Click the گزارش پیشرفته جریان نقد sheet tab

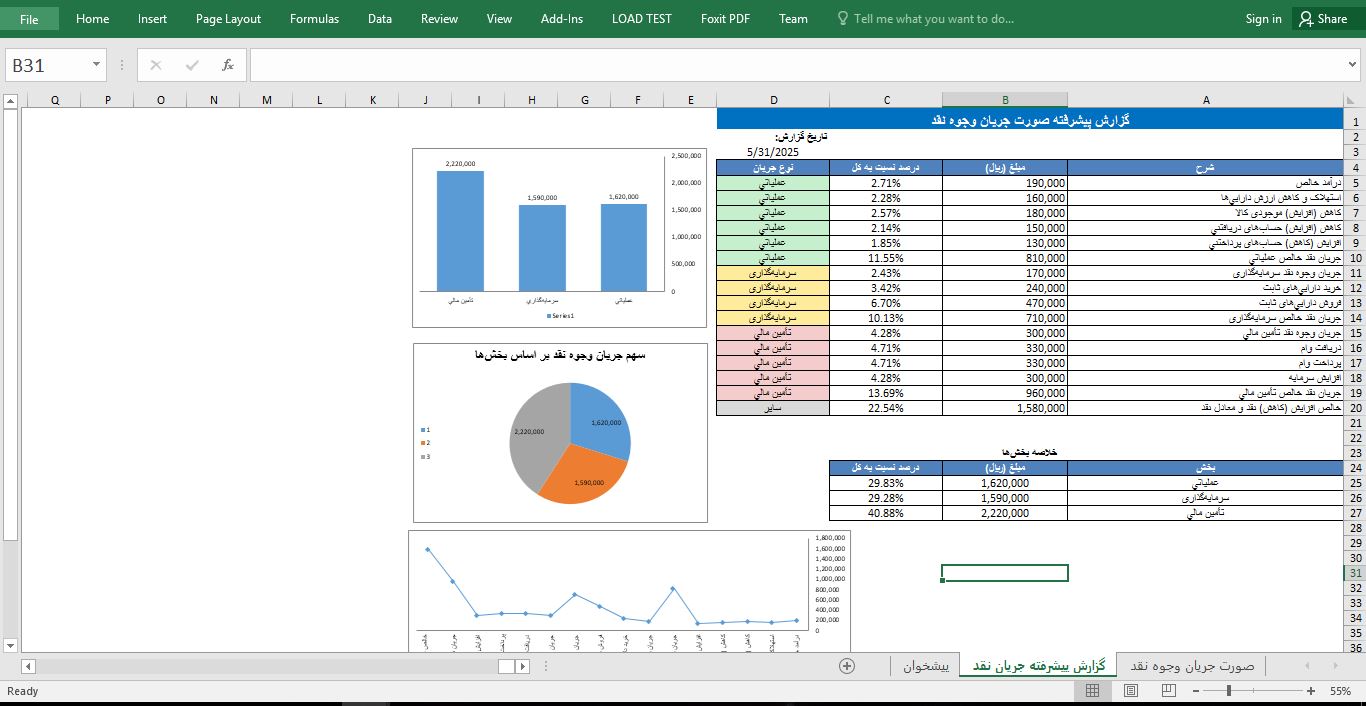(x=1039, y=666)
